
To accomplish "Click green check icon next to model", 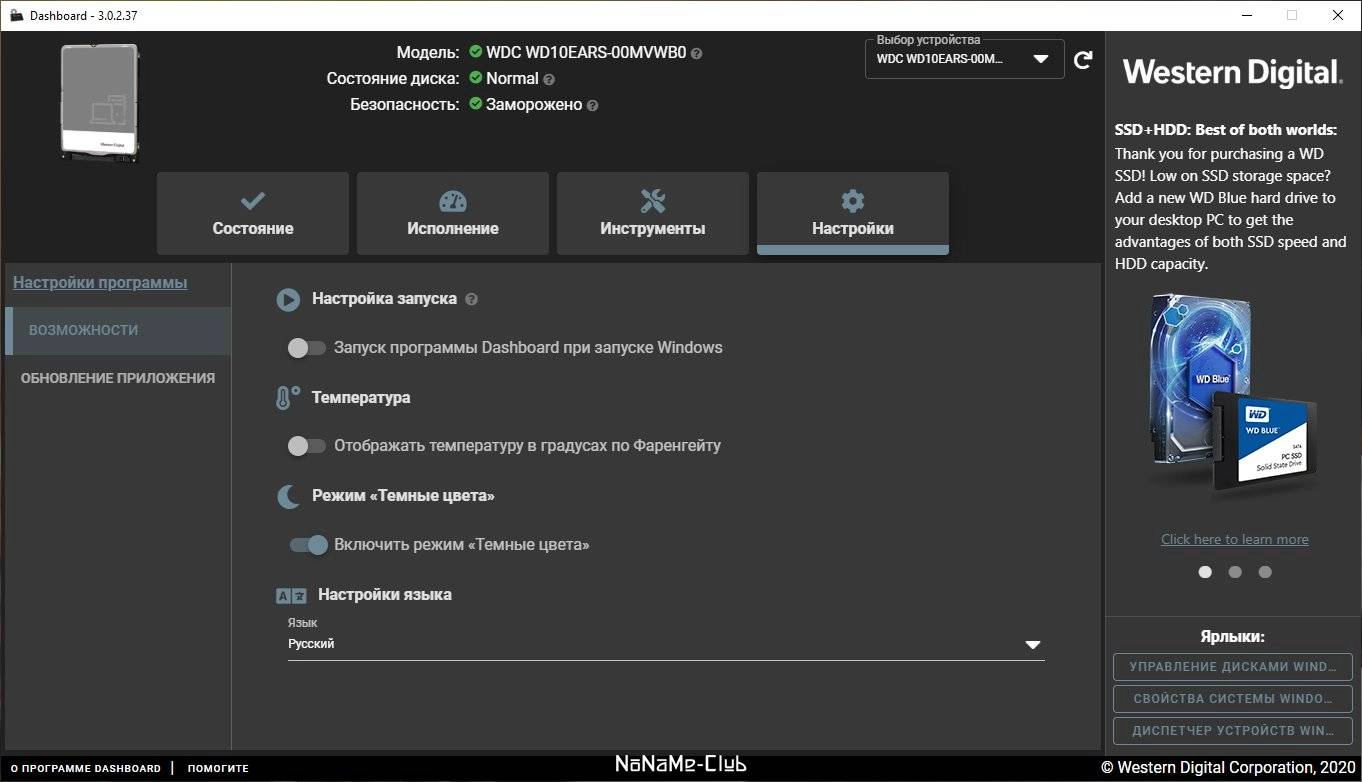I will point(475,52).
